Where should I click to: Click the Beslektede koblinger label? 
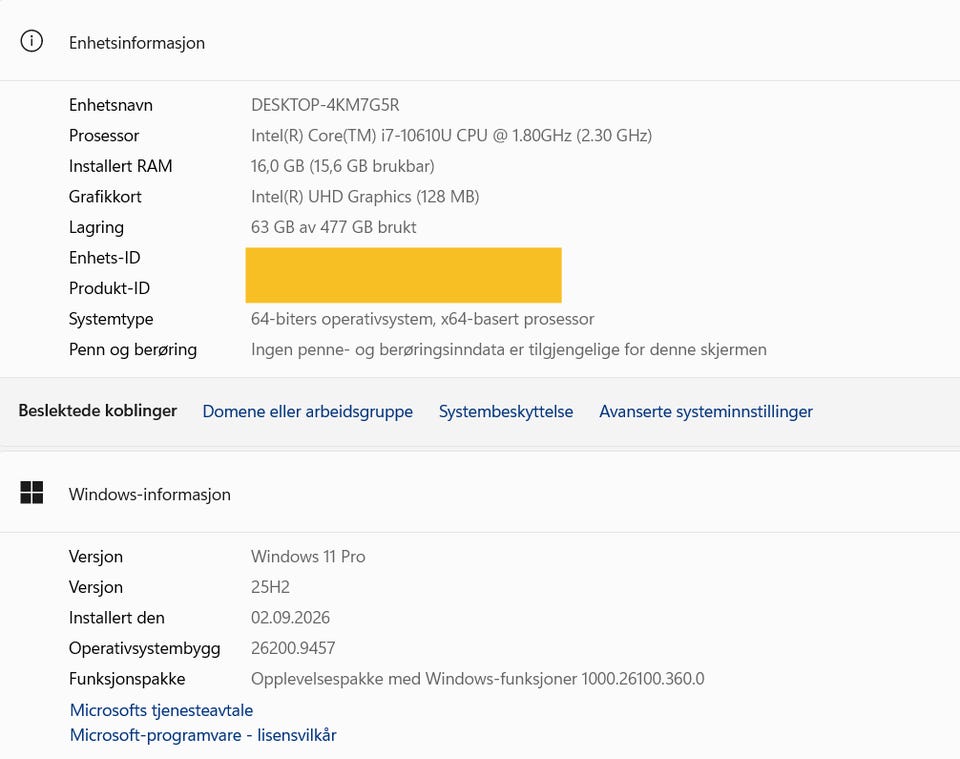(x=98, y=410)
